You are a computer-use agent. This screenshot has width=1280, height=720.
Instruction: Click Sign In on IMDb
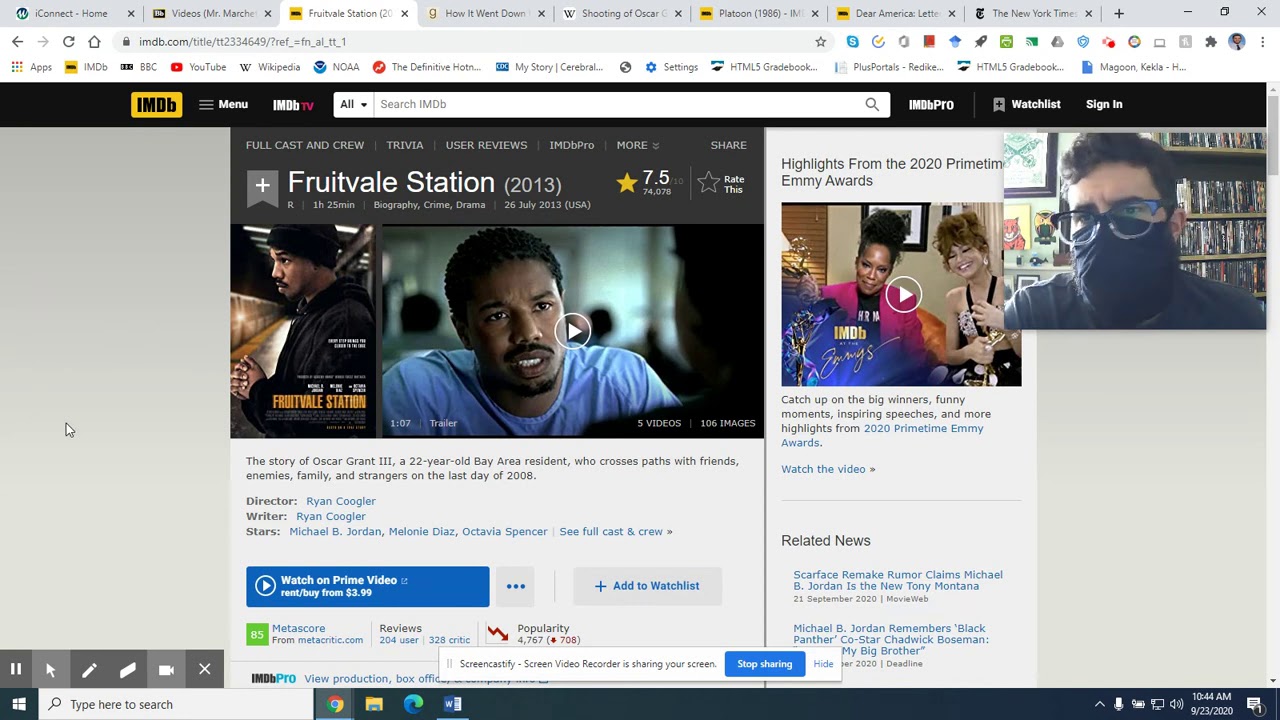point(1104,104)
